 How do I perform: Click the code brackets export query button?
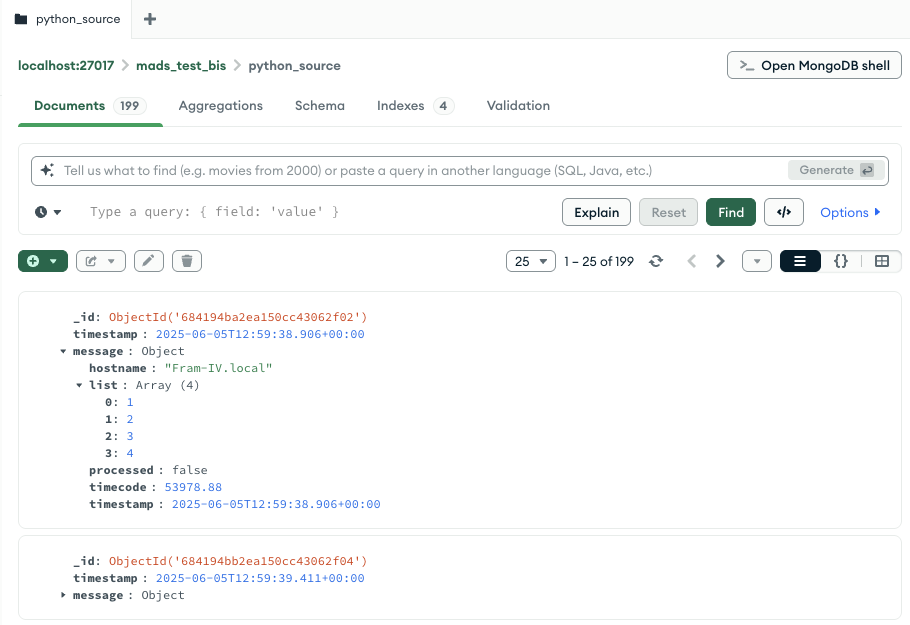(784, 212)
